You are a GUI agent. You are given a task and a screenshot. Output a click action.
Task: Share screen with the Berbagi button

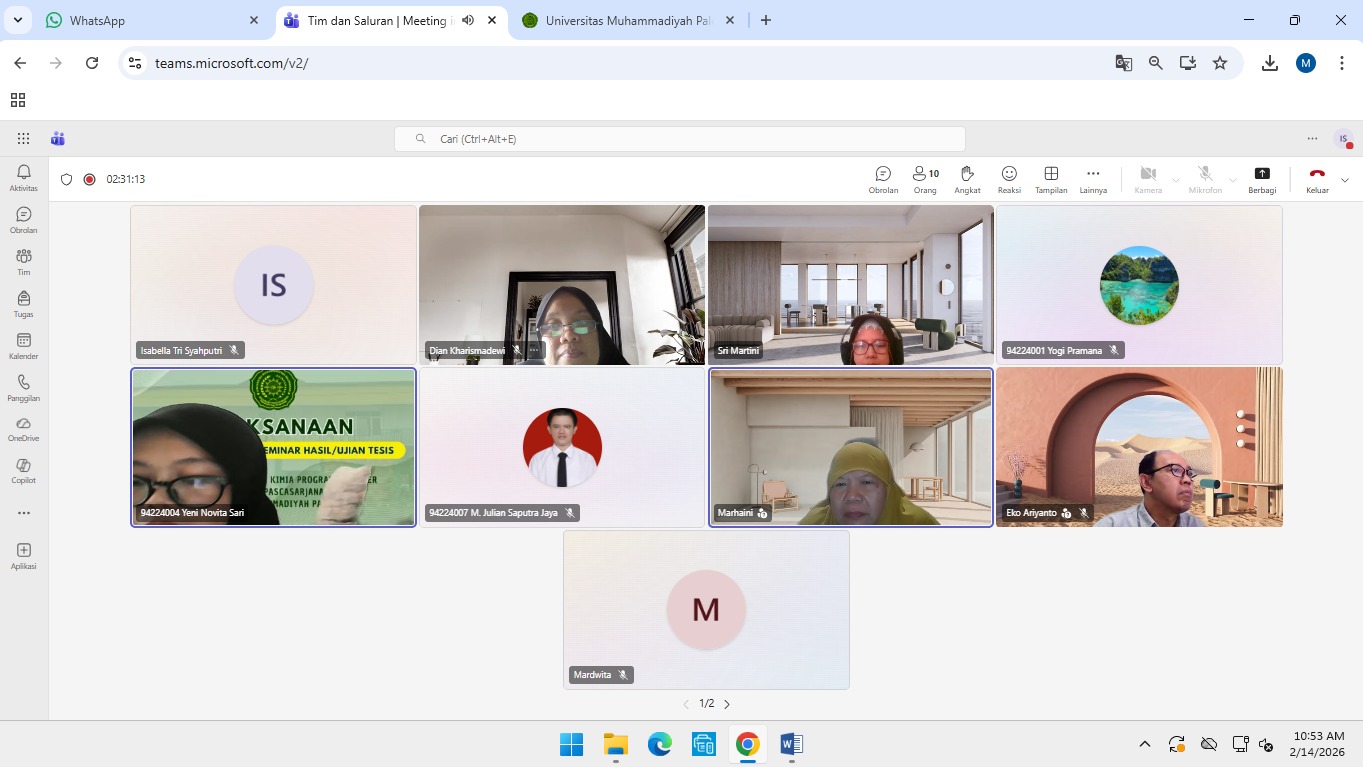(1262, 179)
